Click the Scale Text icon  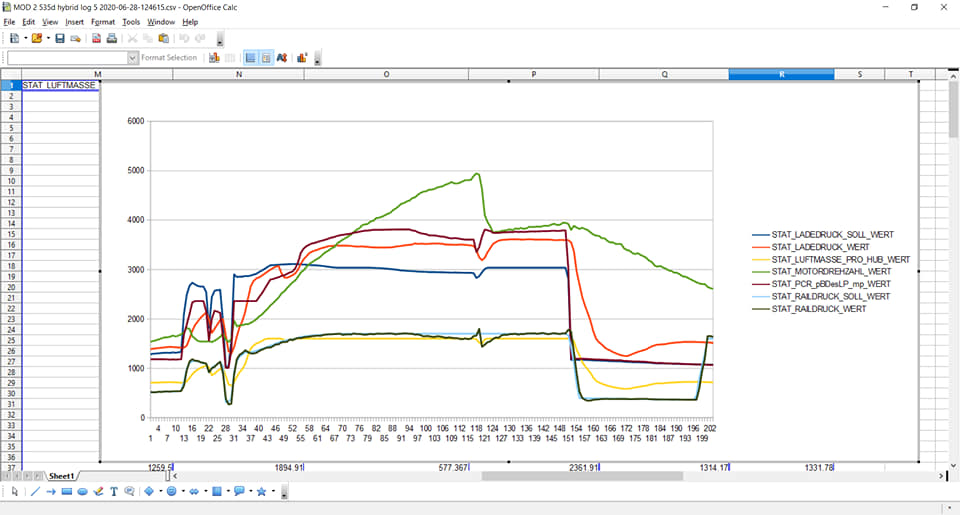coord(282,58)
